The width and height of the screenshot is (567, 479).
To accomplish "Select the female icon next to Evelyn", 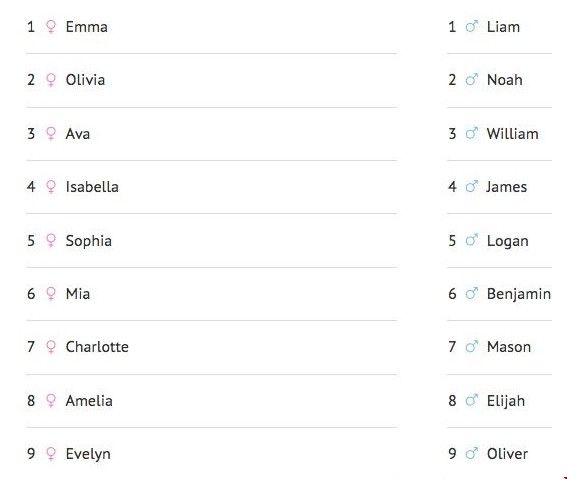I will pos(51,454).
